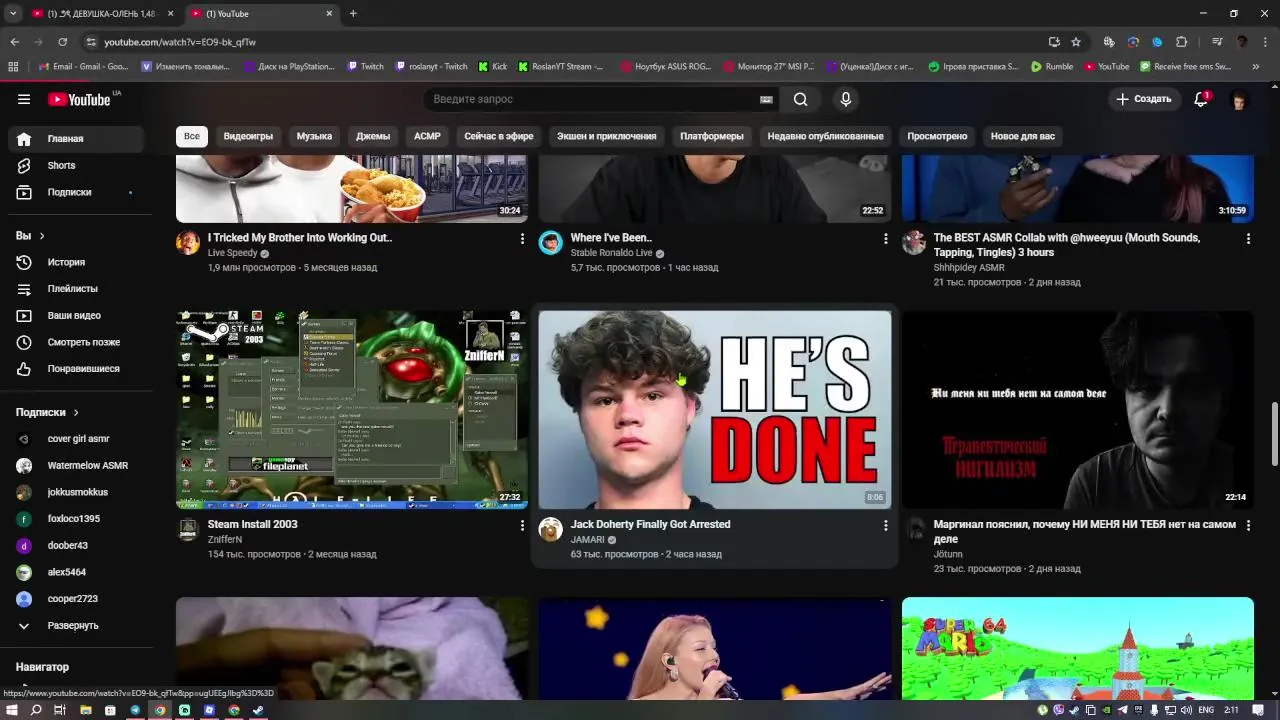The image size is (1280, 720).
Task: Select the Музыка filter chip
Action: click(314, 136)
